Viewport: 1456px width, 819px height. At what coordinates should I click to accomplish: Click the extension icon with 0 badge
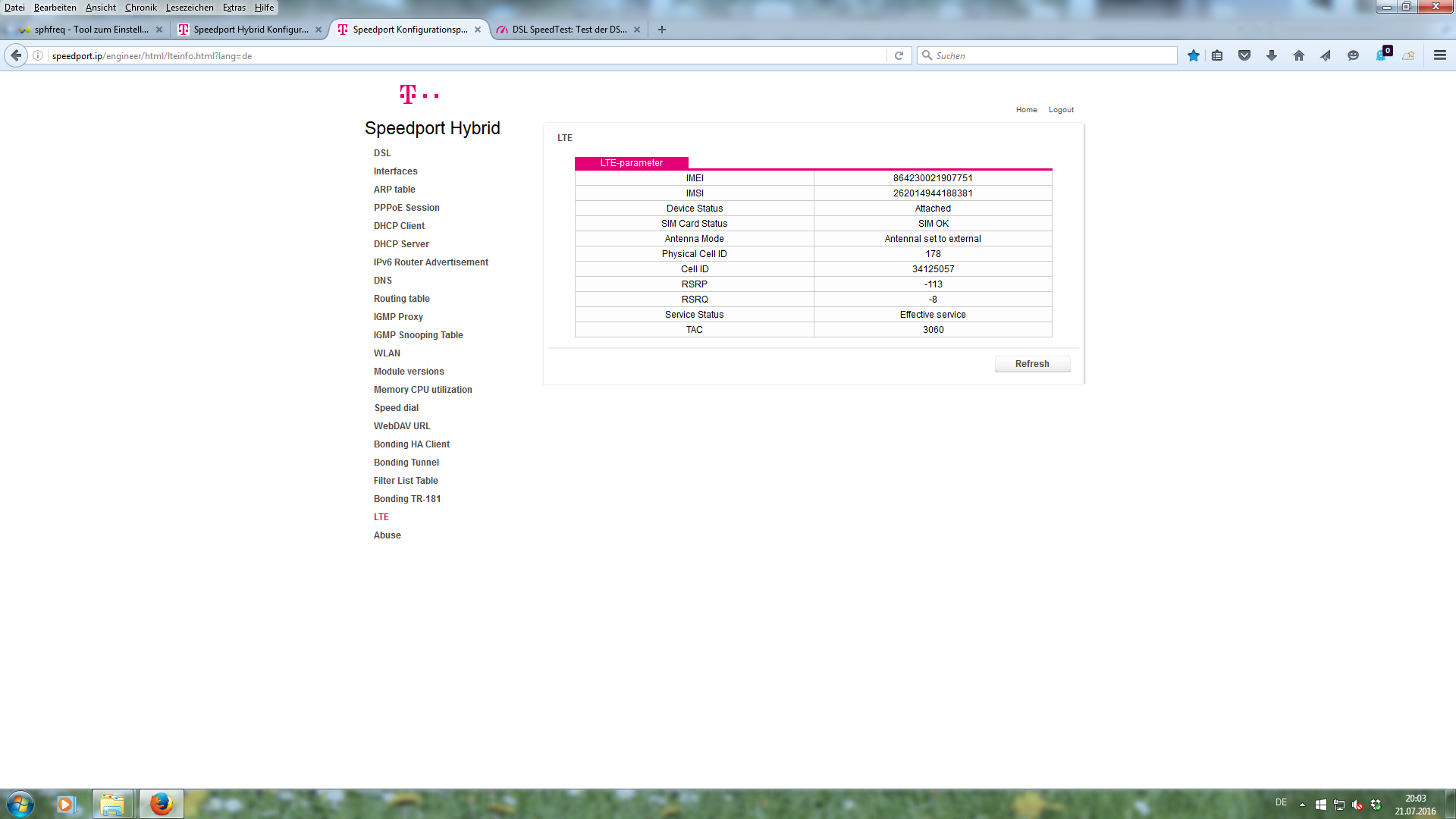point(1382,55)
